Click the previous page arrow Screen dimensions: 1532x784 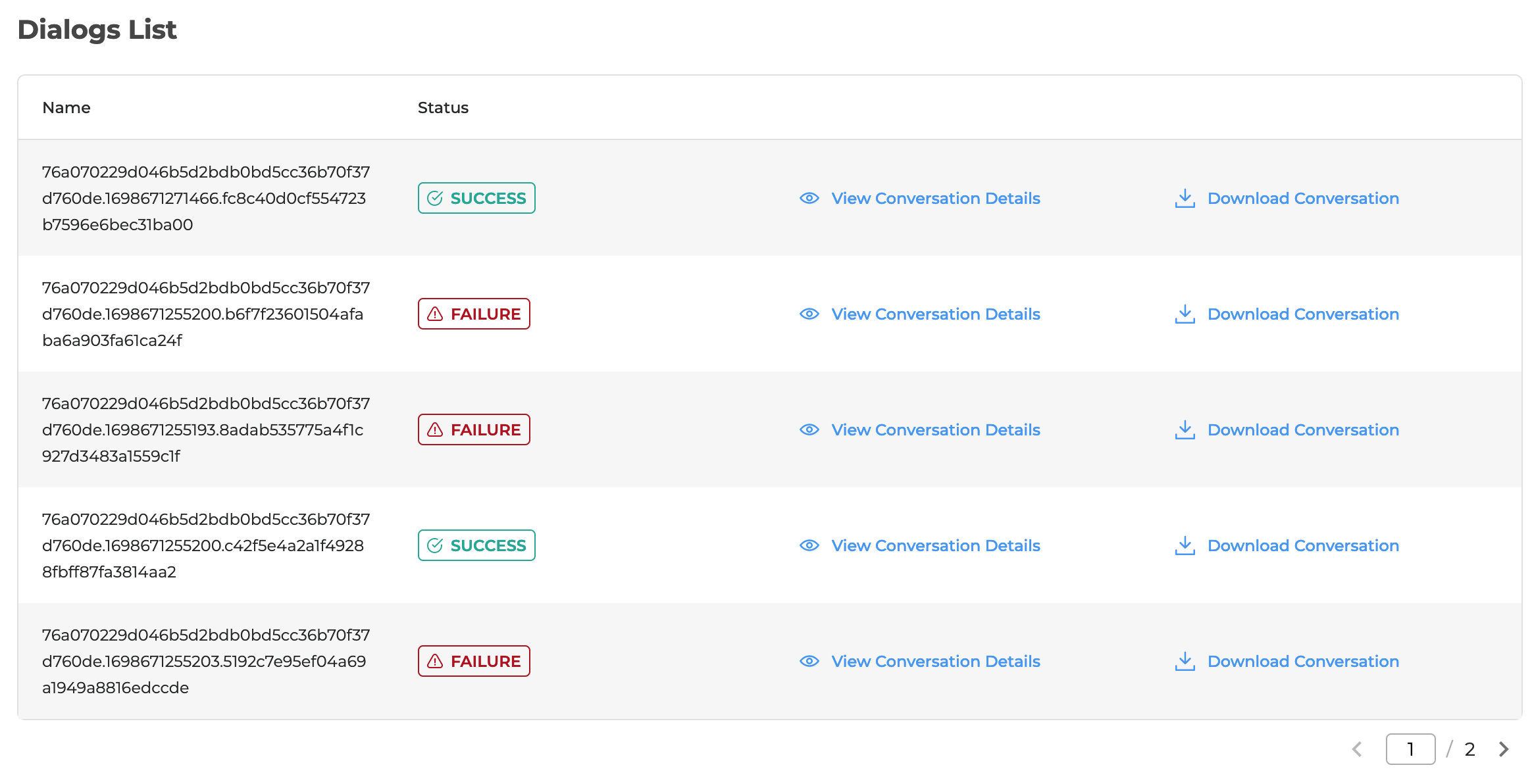1358,748
